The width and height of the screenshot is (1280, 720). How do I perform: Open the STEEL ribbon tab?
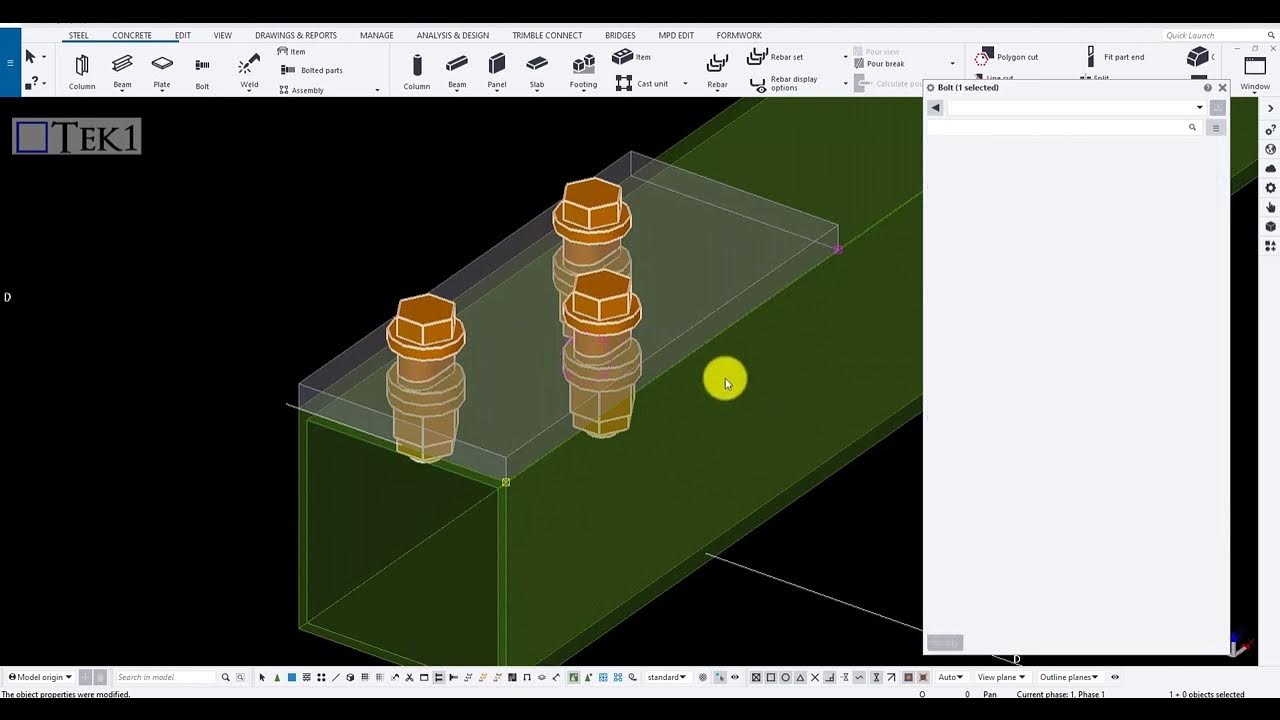coord(78,35)
